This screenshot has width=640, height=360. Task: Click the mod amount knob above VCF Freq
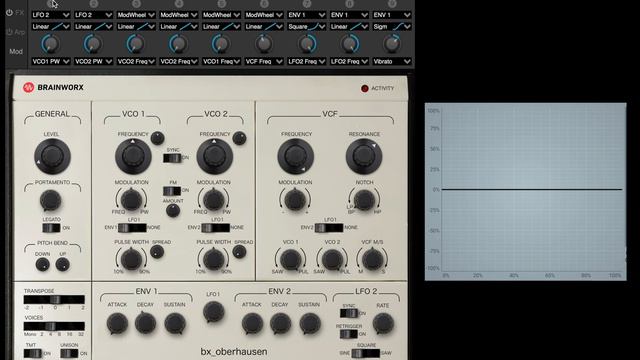[264, 44]
